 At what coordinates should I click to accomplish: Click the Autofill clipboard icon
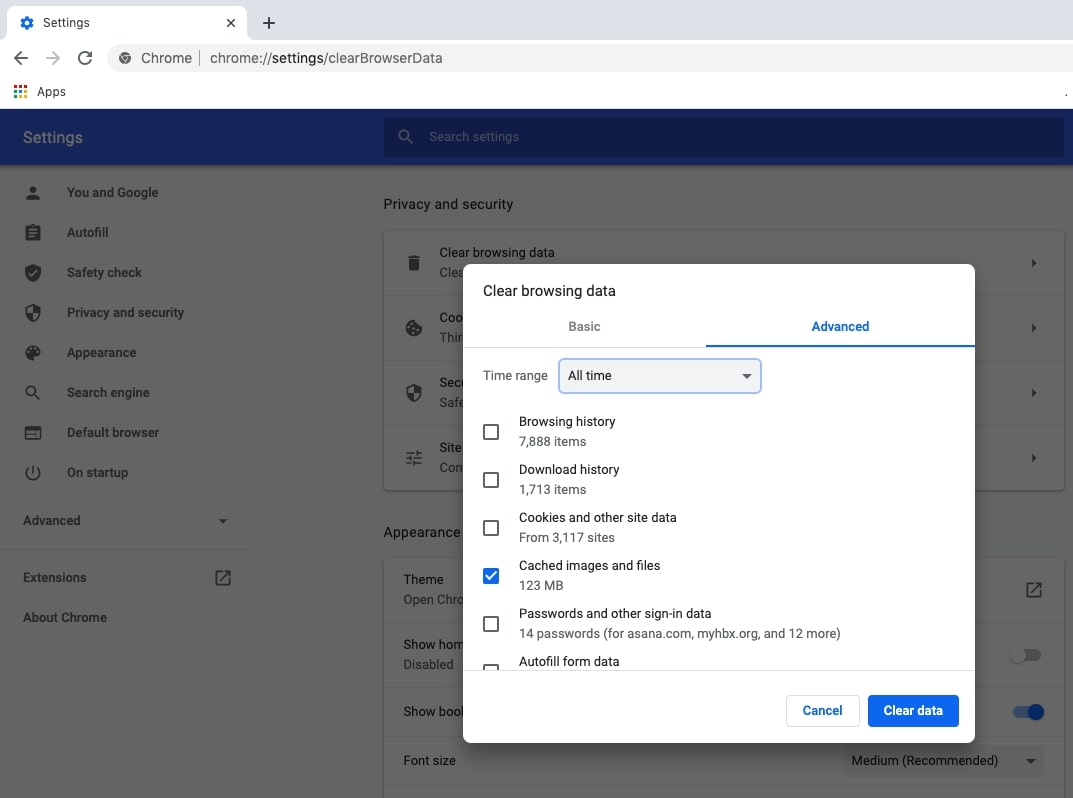click(33, 233)
